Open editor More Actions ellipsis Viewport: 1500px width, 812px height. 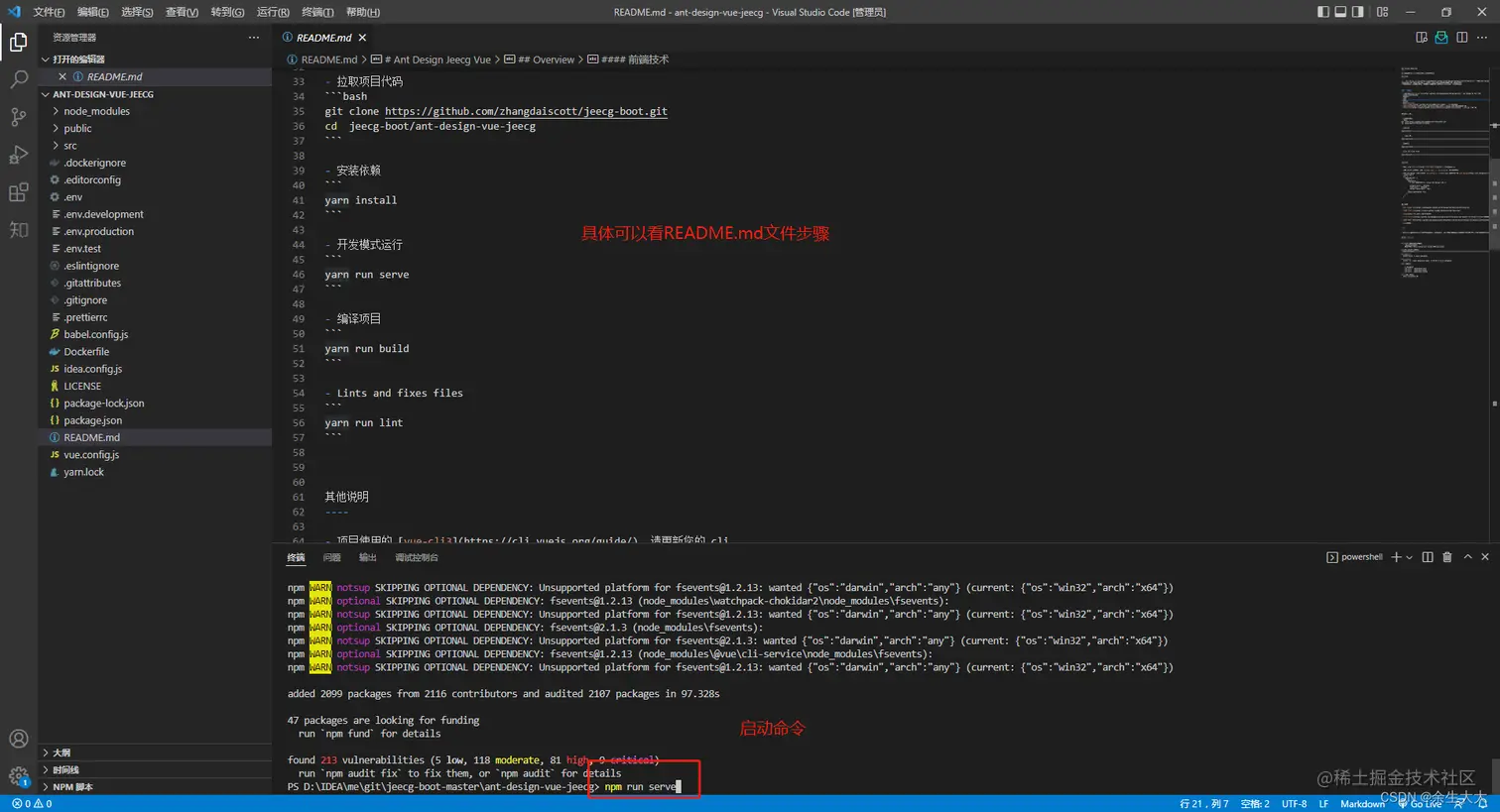click(x=1482, y=38)
